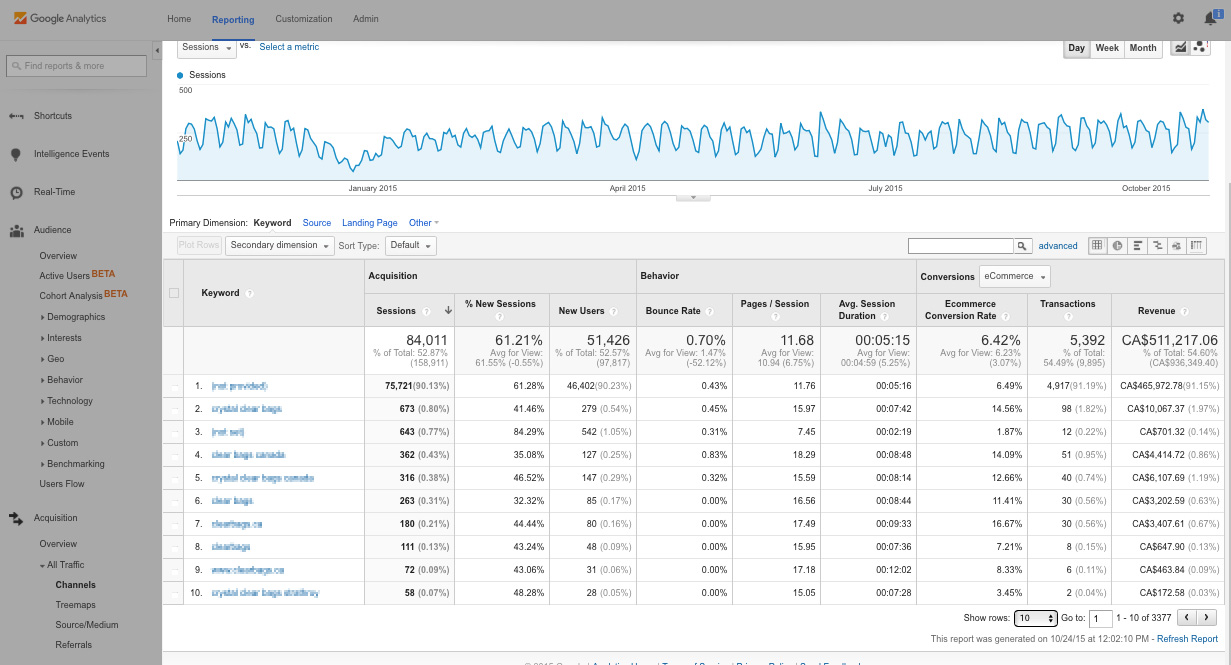Check the row 3 checkbox
This screenshot has width=1231, height=665.
[x=174, y=432]
